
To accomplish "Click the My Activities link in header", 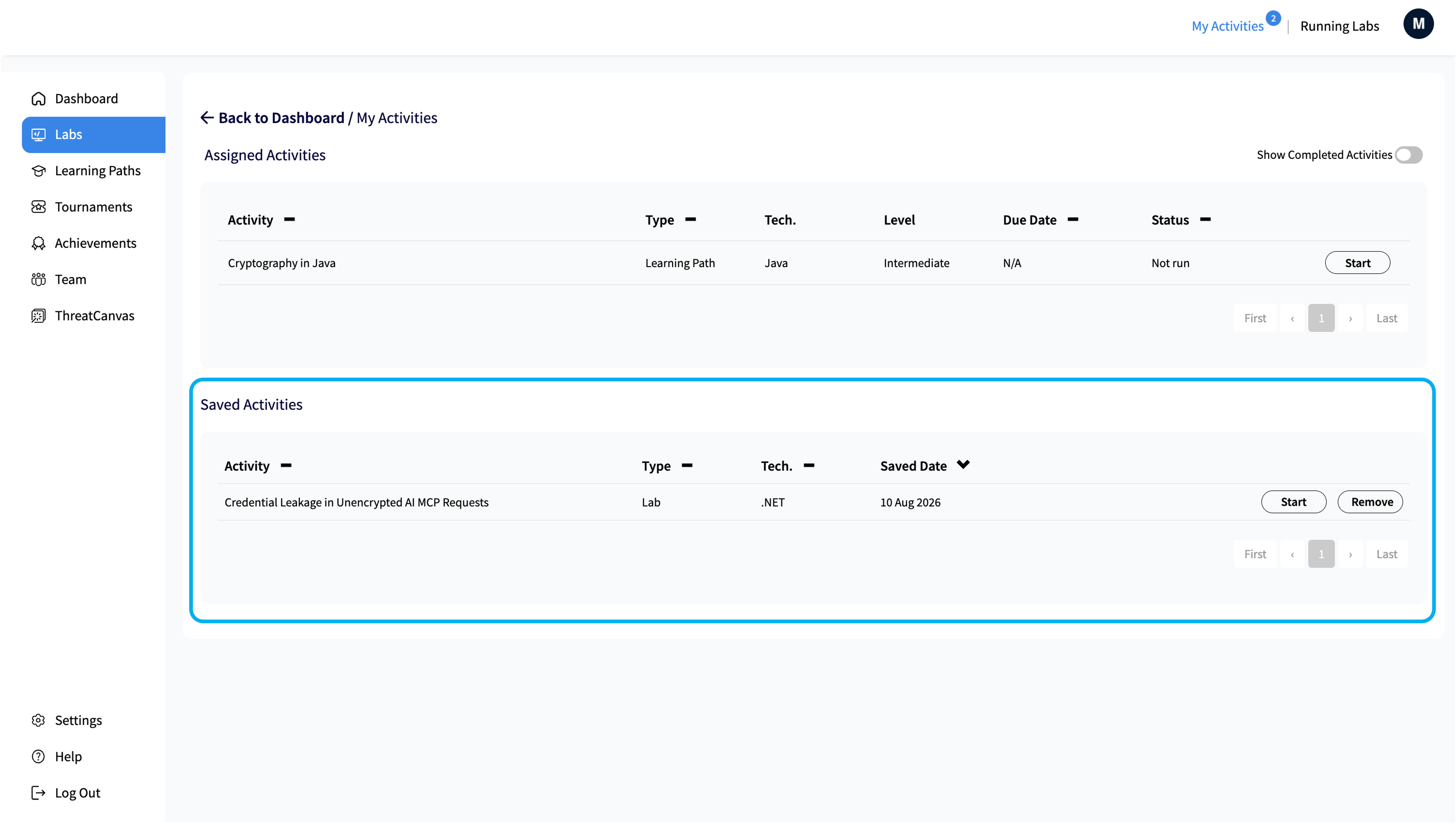I will [x=1227, y=26].
